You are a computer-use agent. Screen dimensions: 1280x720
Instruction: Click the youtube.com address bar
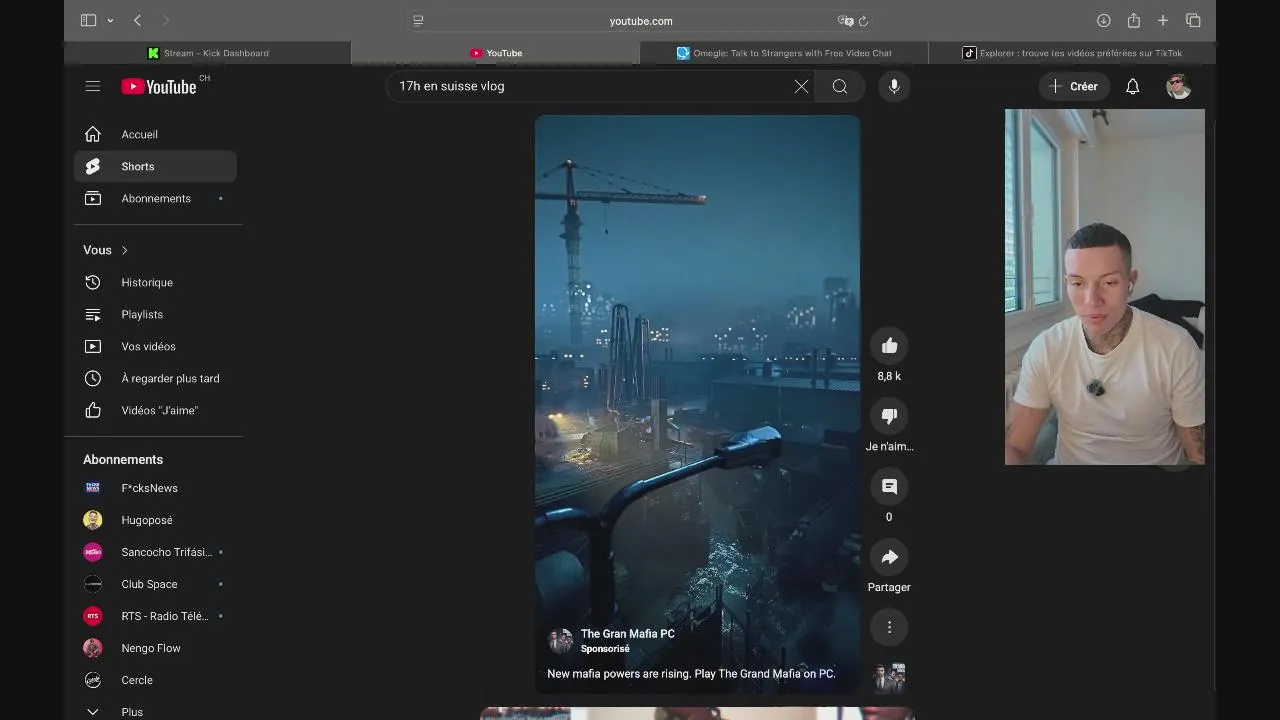click(x=641, y=20)
